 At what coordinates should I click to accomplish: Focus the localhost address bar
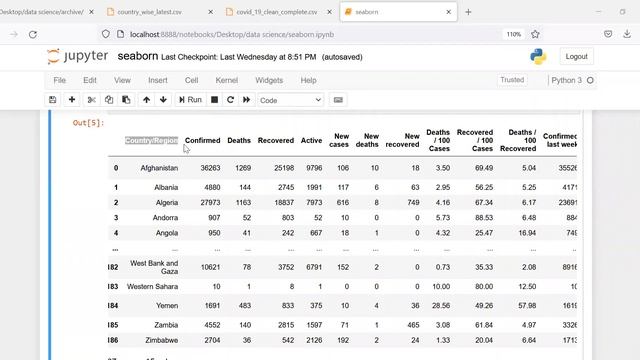[x=232, y=35]
